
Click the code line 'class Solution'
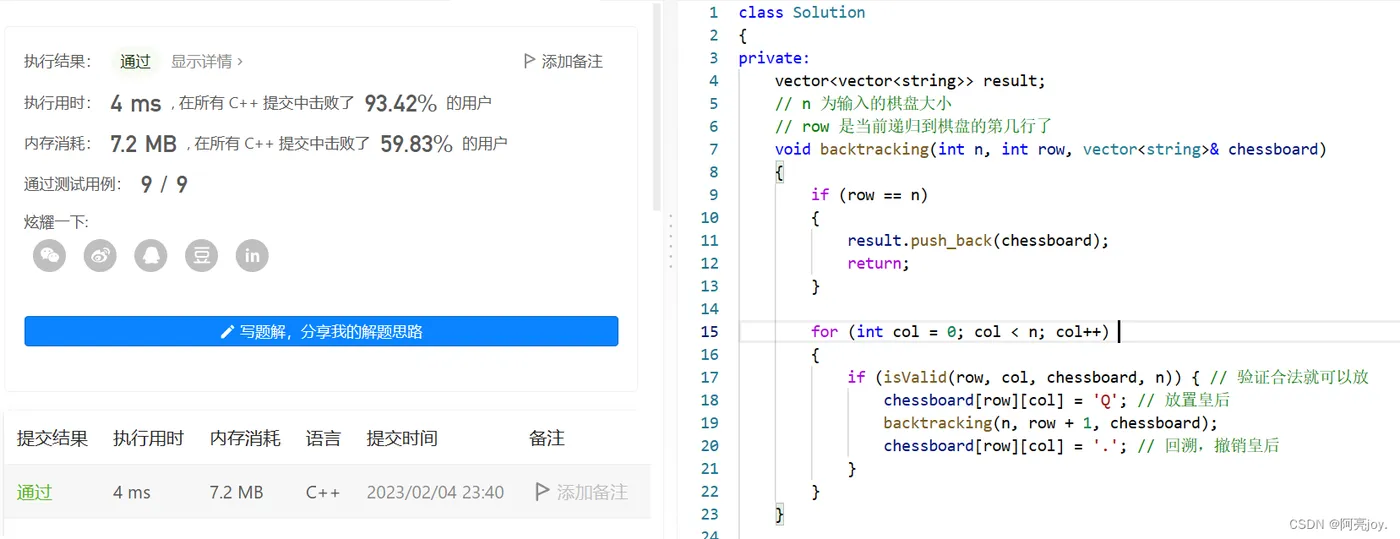pyautogui.click(x=802, y=12)
